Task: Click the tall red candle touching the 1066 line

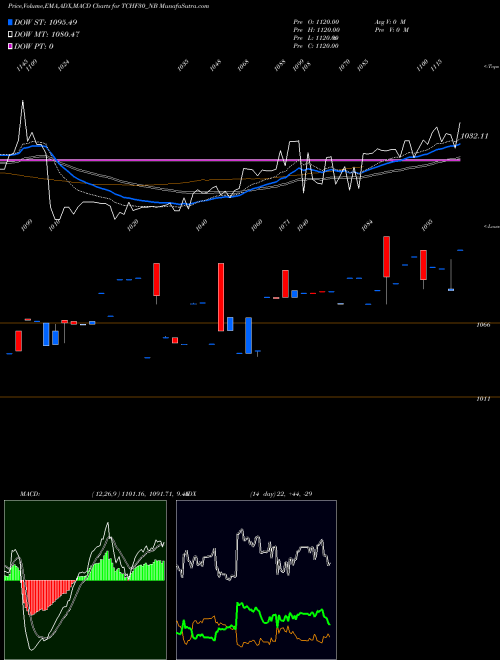Action: coord(221,297)
